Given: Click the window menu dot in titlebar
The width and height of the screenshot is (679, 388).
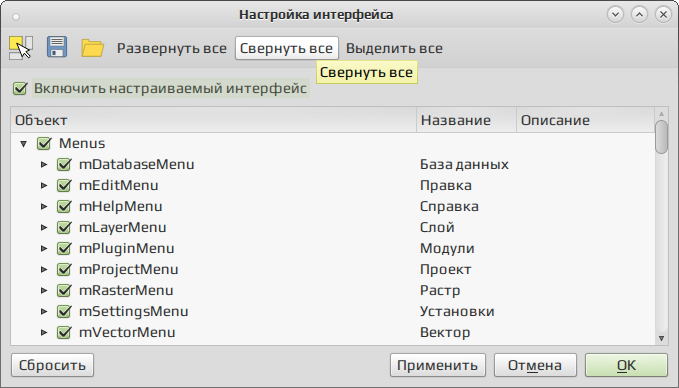Looking at the screenshot, I should [x=16, y=17].
